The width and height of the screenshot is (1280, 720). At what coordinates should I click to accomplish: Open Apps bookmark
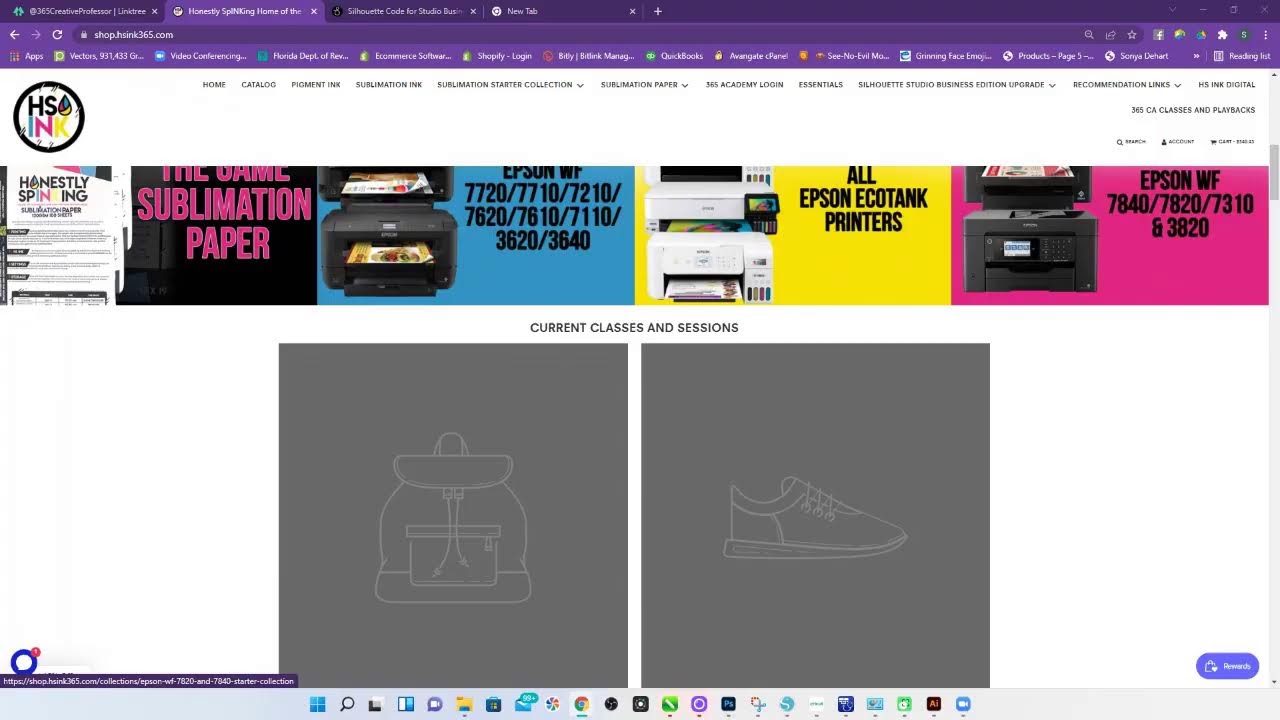pyautogui.click(x=27, y=56)
